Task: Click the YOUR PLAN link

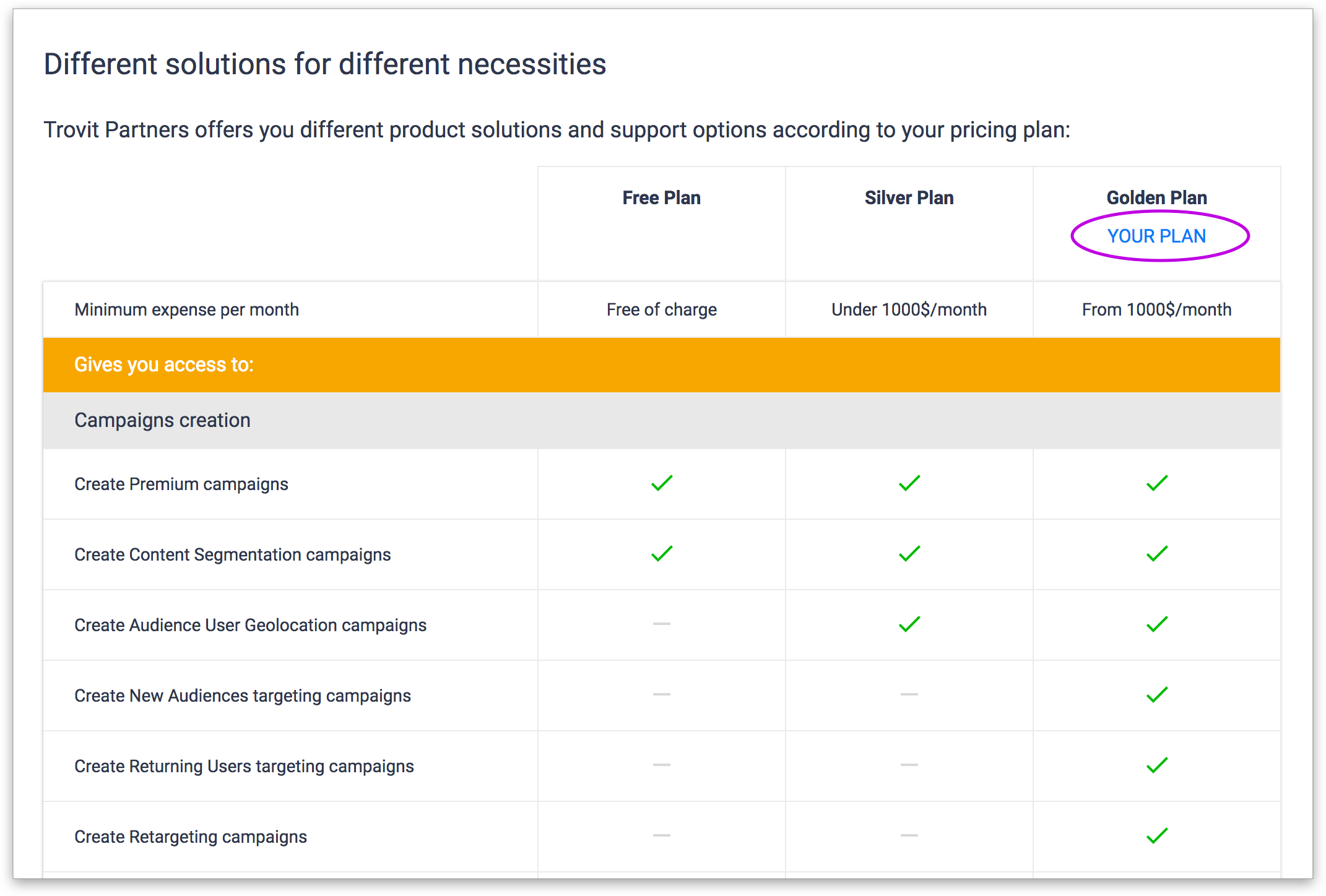Action: pyautogui.click(x=1156, y=236)
